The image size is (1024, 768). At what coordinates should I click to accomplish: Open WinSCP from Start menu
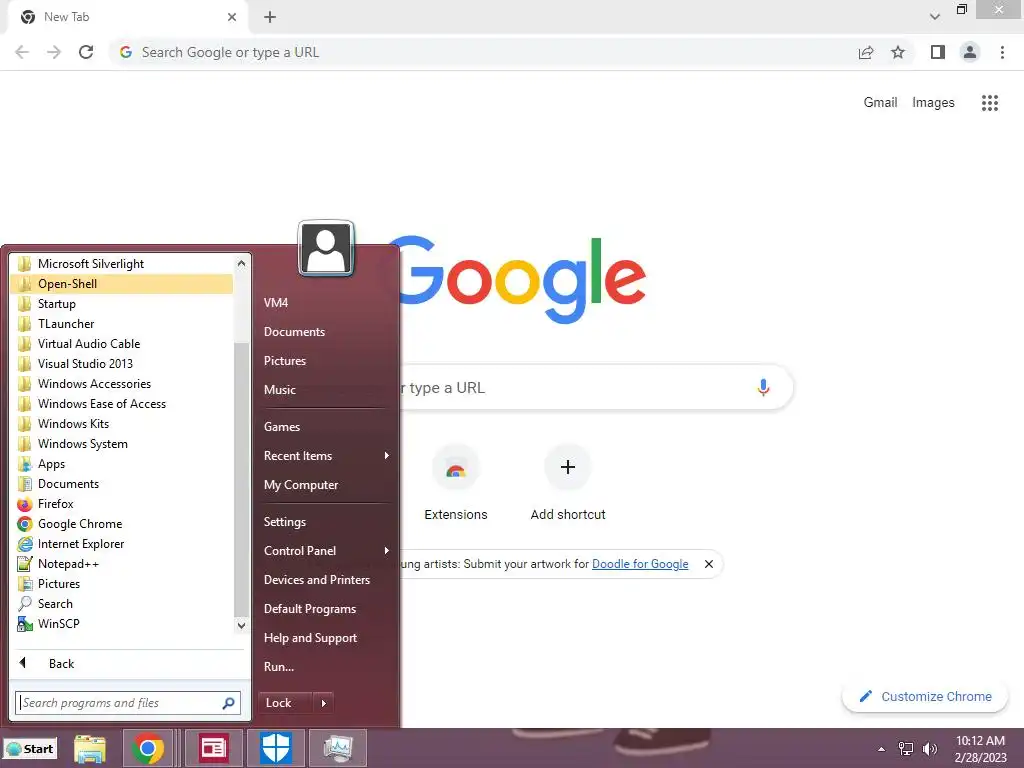click(x=121, y=624)
